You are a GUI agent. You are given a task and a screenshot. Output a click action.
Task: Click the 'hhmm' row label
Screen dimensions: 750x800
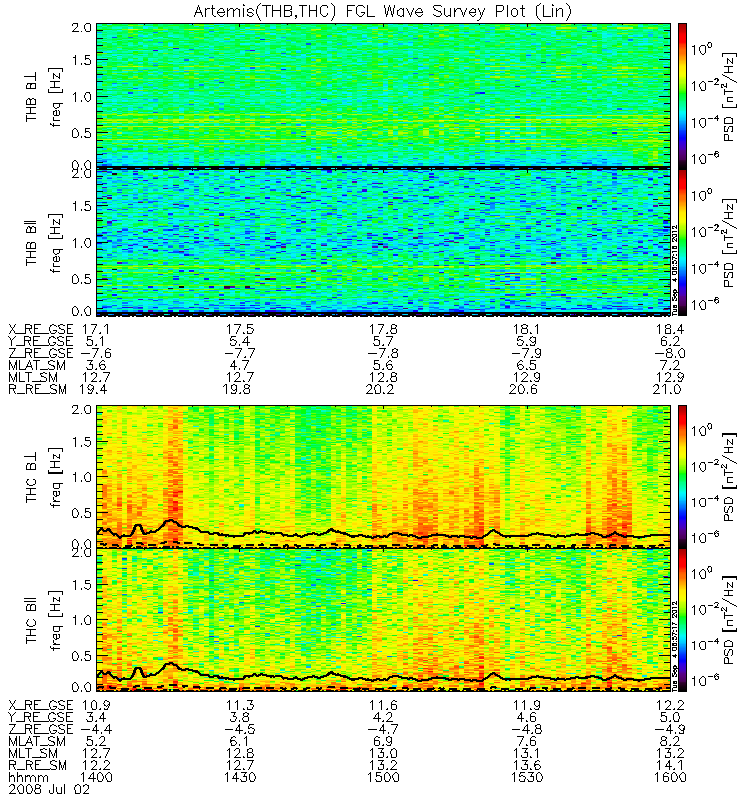[x=29, y=778]
